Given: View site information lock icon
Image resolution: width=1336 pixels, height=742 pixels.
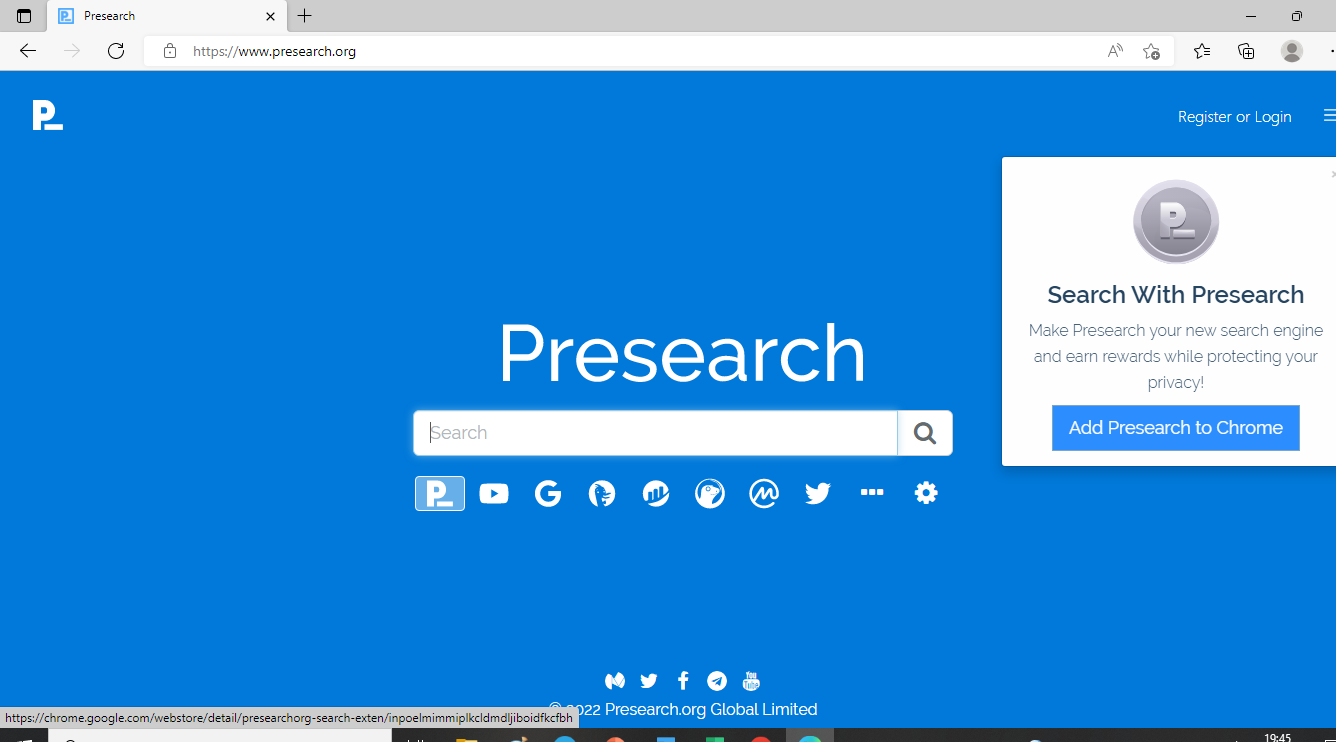Looking at the screenshot, I should (x=170, y=51).
